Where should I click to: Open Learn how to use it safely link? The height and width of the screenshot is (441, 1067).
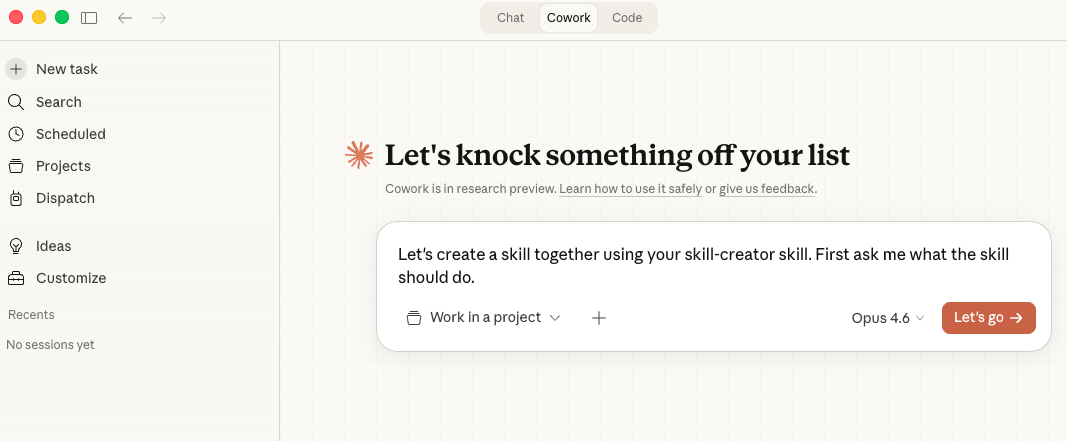(x=630, y=189)
